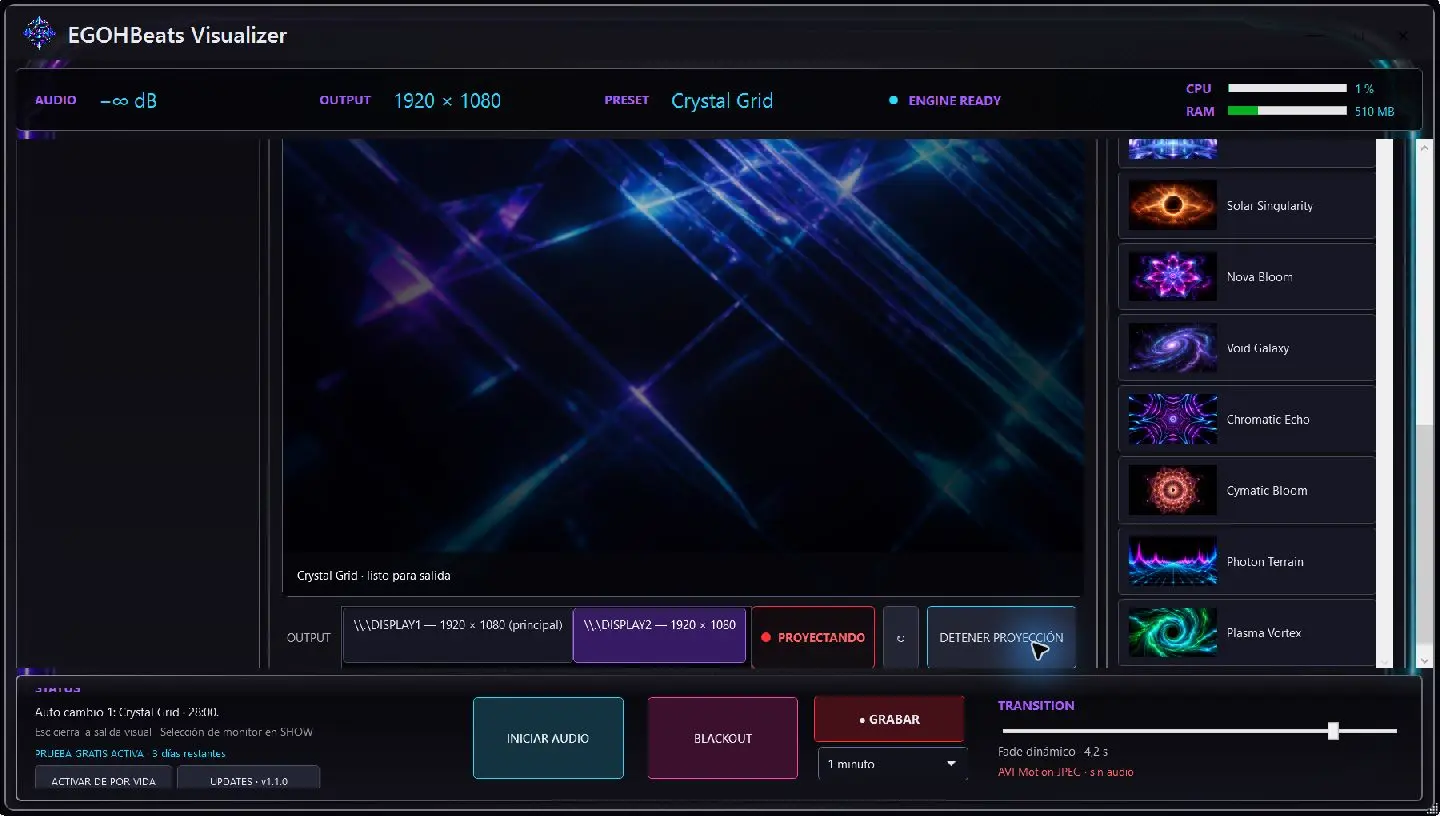Click the −∞ dB audio level reading
Screen dimensions: 1440x816
point(129,100)
